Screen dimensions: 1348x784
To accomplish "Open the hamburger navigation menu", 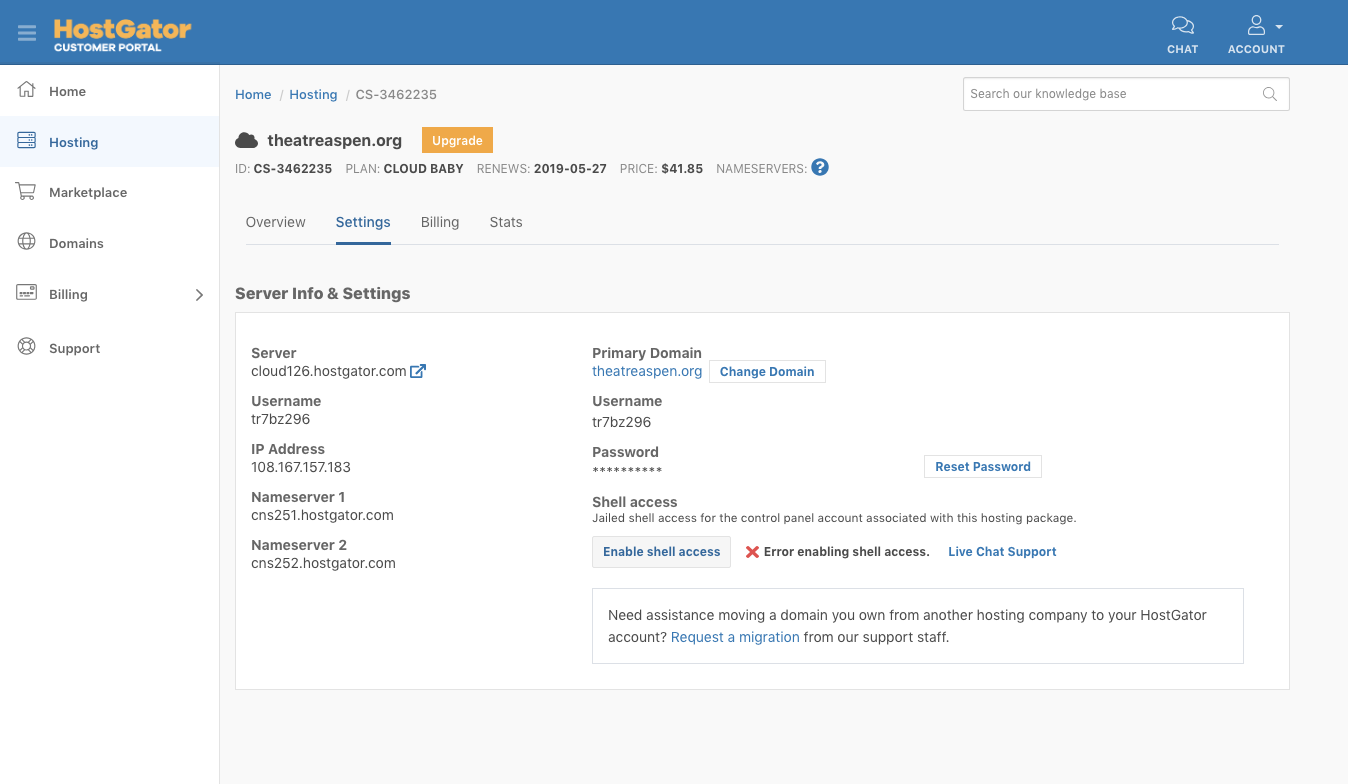I will pyautogui.click(x=27, y=33).
